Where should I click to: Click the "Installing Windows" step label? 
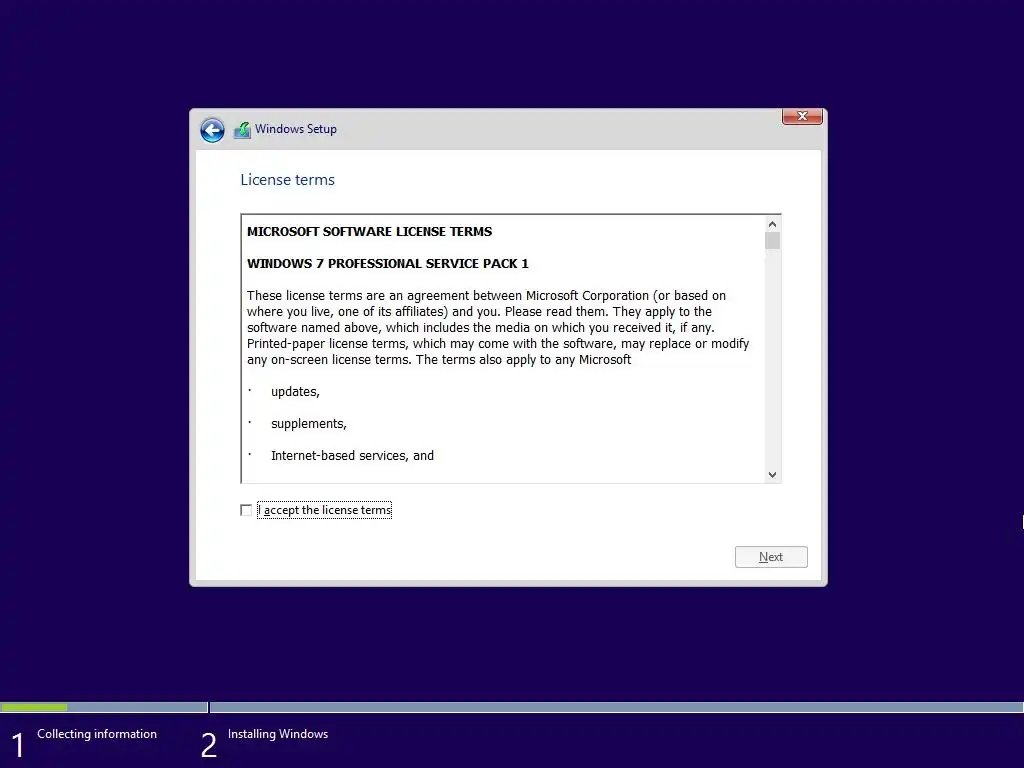[x=278, y=734]
